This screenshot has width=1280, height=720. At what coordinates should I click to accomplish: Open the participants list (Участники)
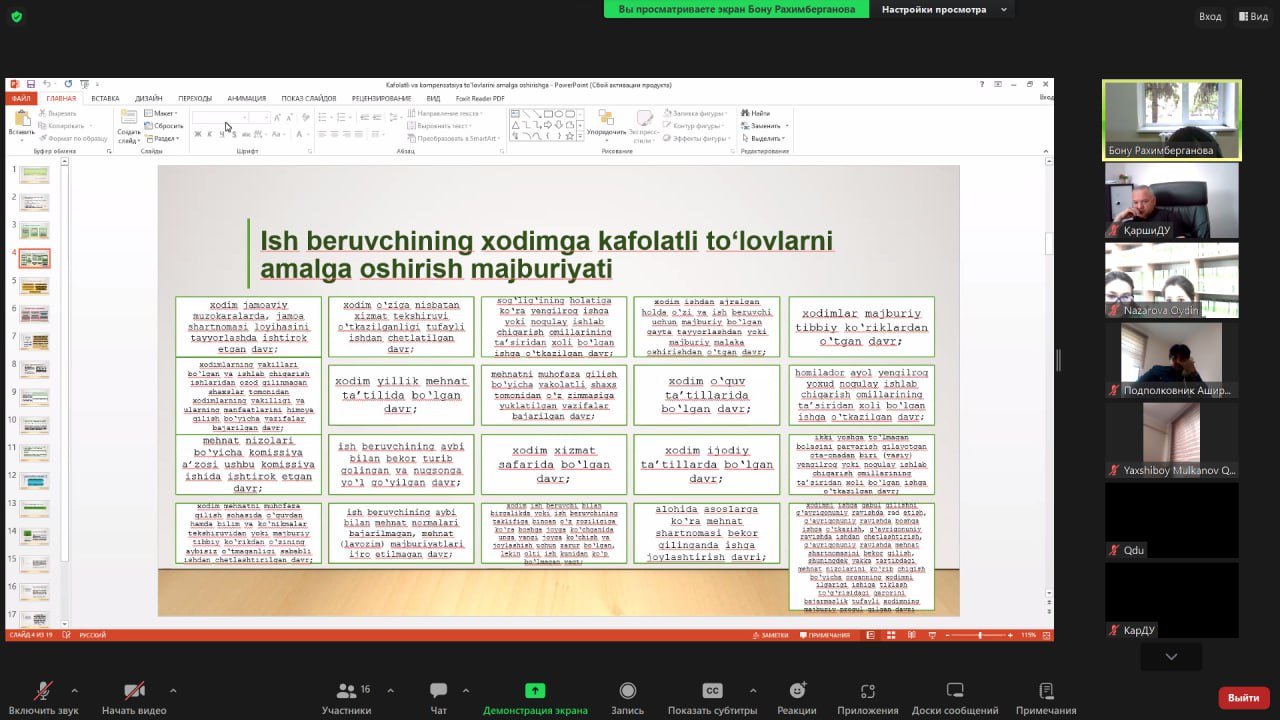347,691
